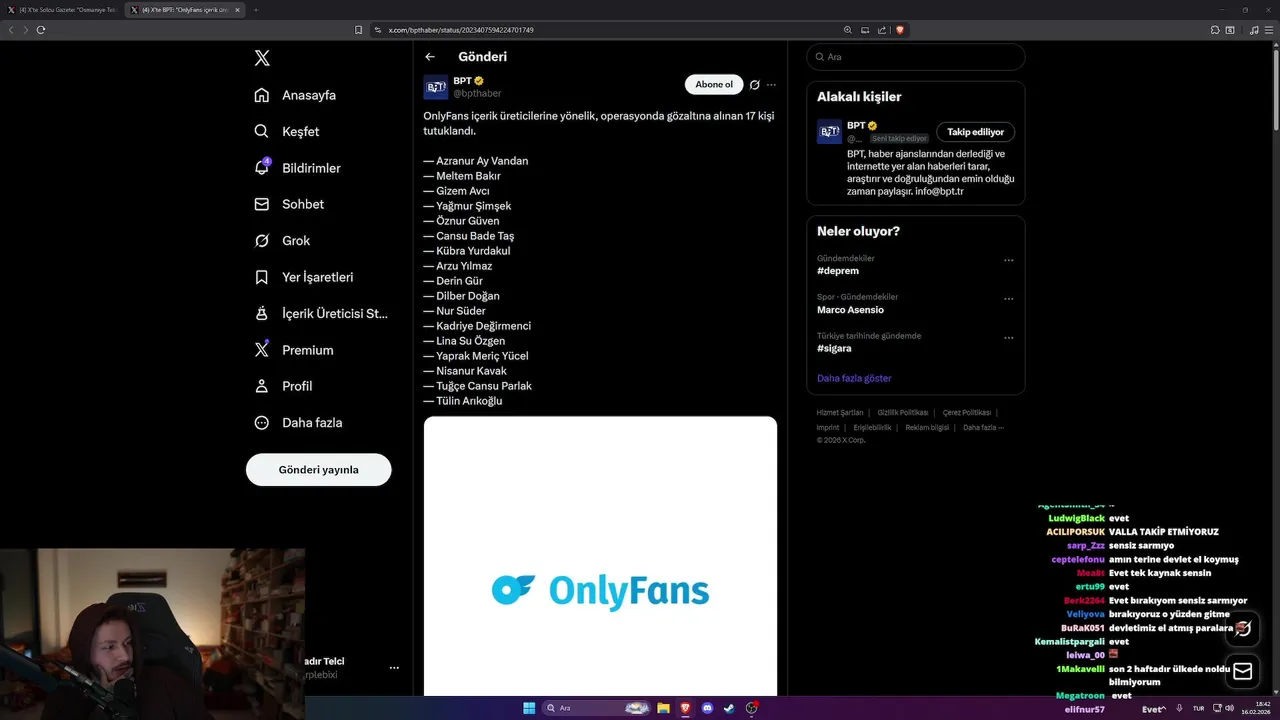Open the OnlyFans image in the post
Screen dimensions: 1280x720
click(600, 556)
